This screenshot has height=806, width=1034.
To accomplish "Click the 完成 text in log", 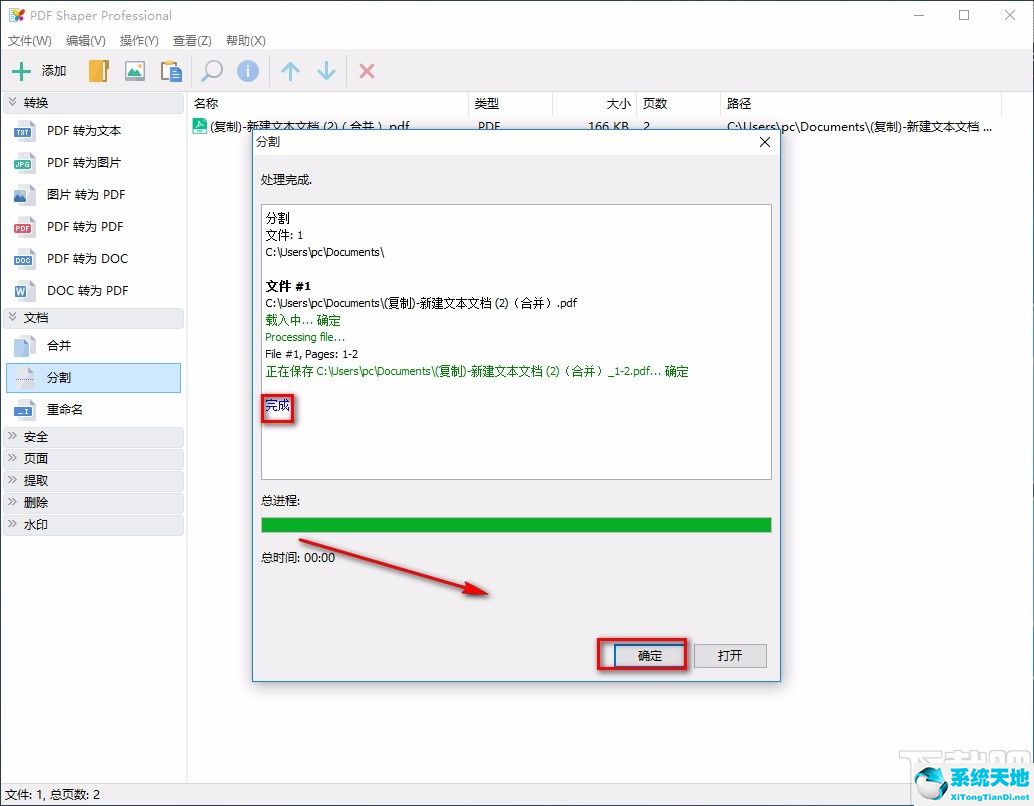I will pos(278,406).
